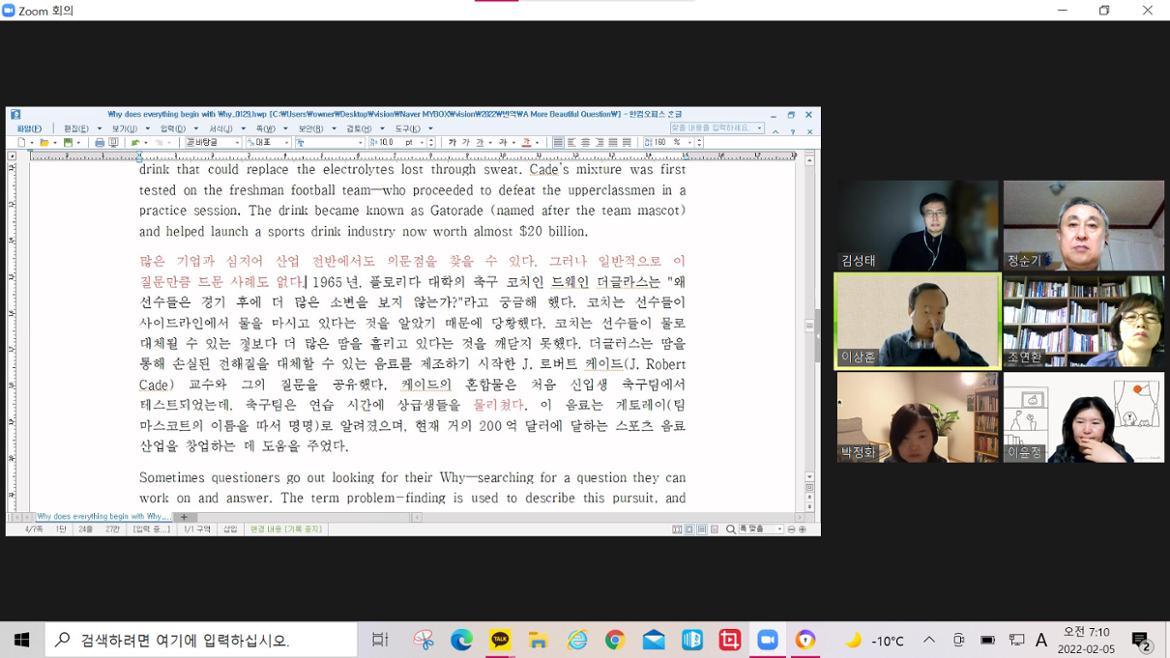Click the zoom-in plus icon in status bar
The width and height of the screenshot is (1170, 658).
802,529
